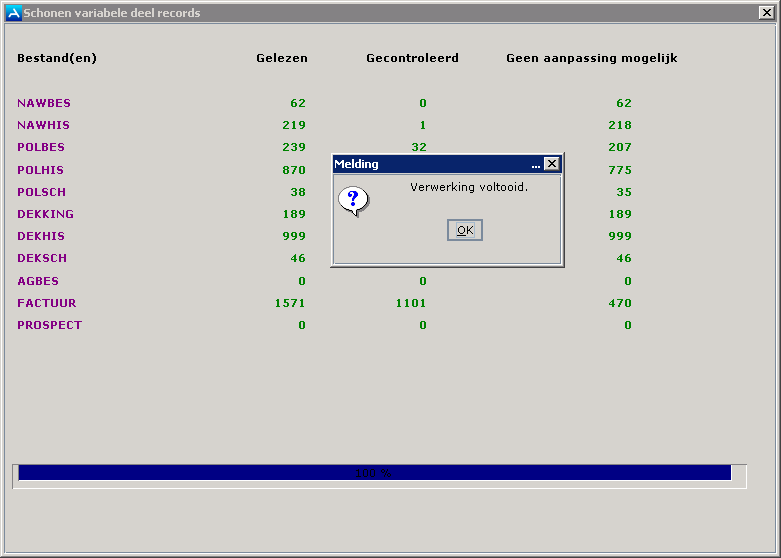The height and width of the screenshot is (558, 781).
Task: Click the OK button in Melding dialog
Action: pyautogui.click(x=465, y=231)
